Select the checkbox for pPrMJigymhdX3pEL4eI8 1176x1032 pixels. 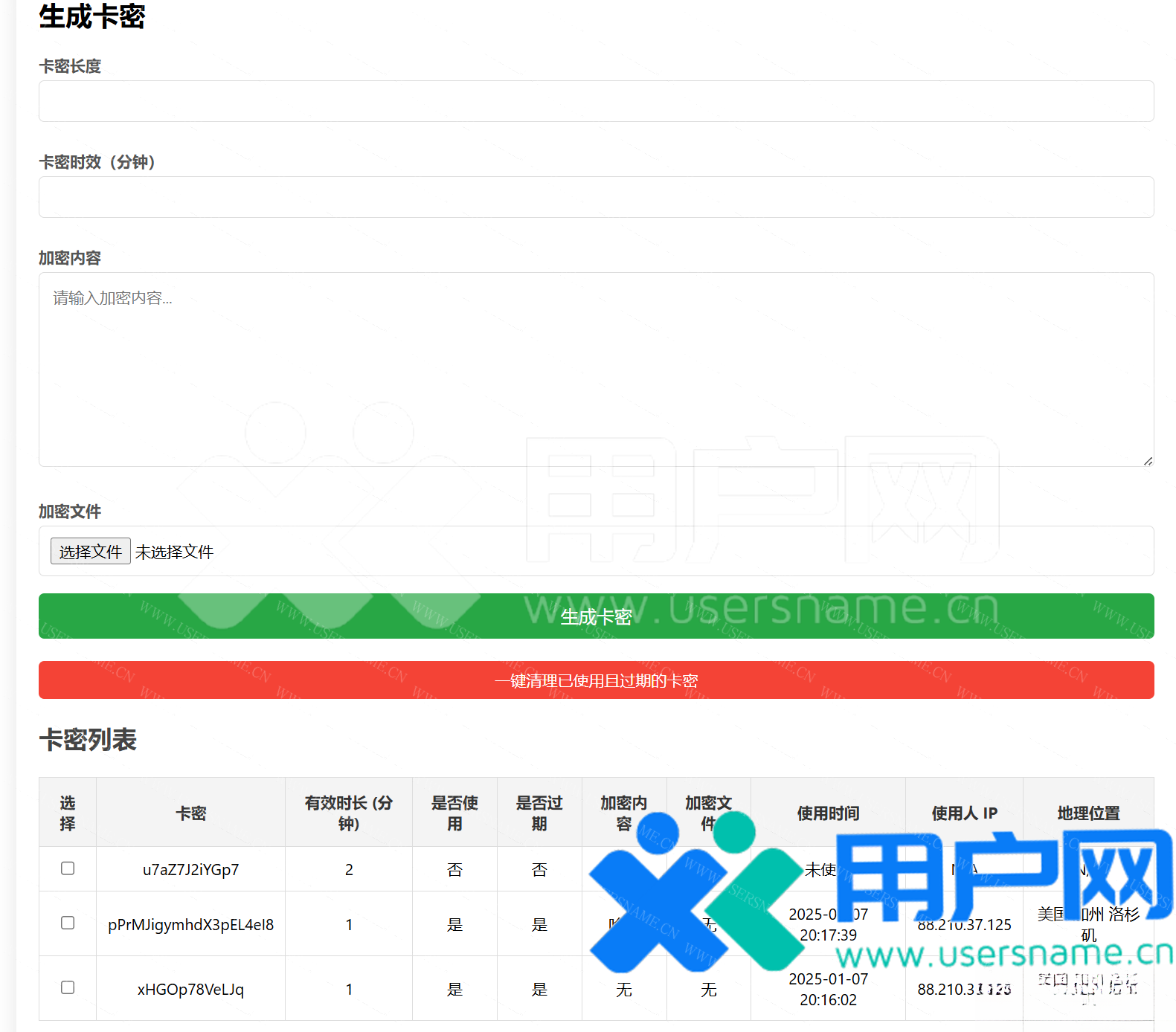tap(68, 923)
